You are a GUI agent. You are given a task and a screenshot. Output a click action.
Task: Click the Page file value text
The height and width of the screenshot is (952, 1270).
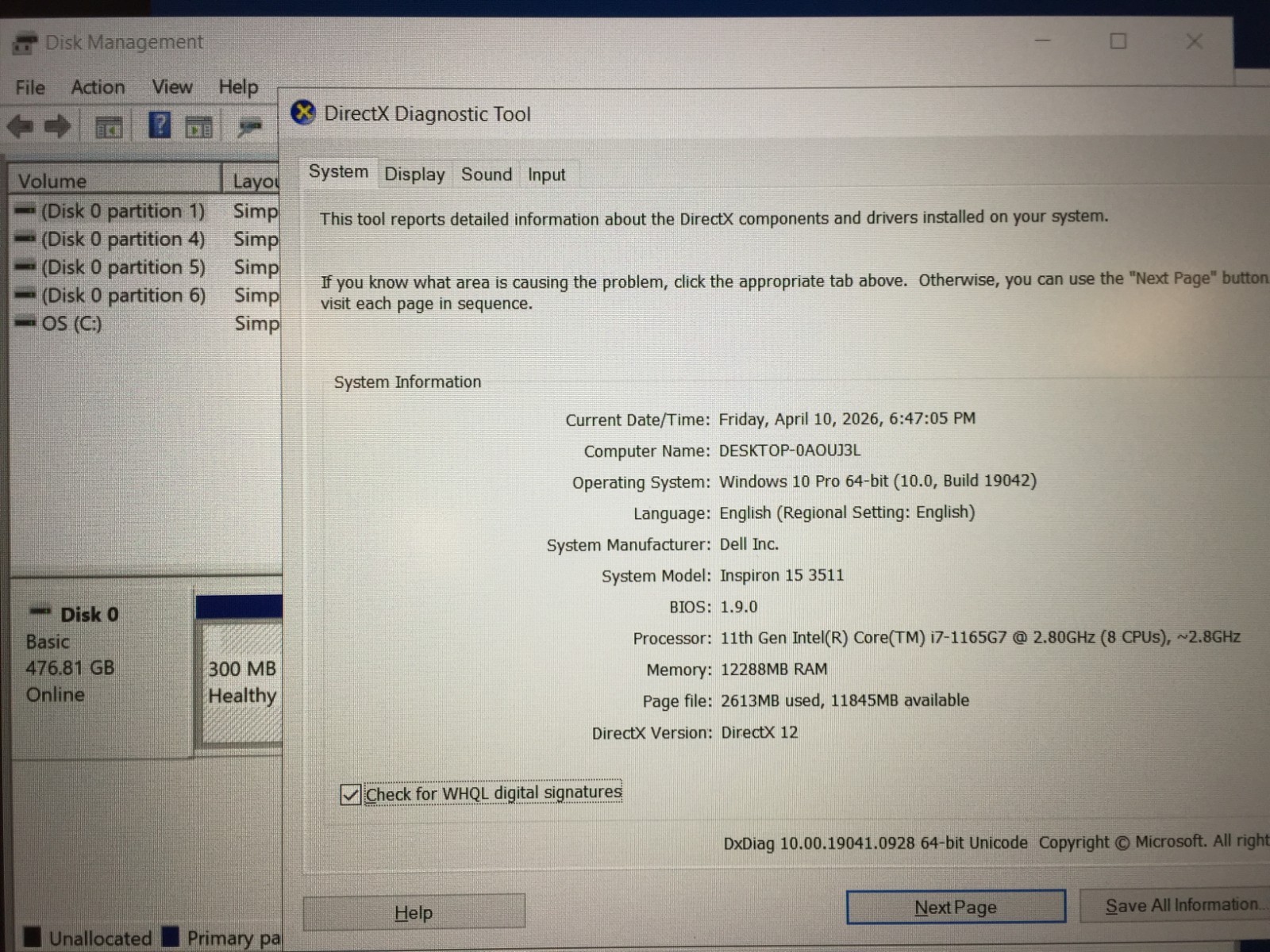pos(845,701)
